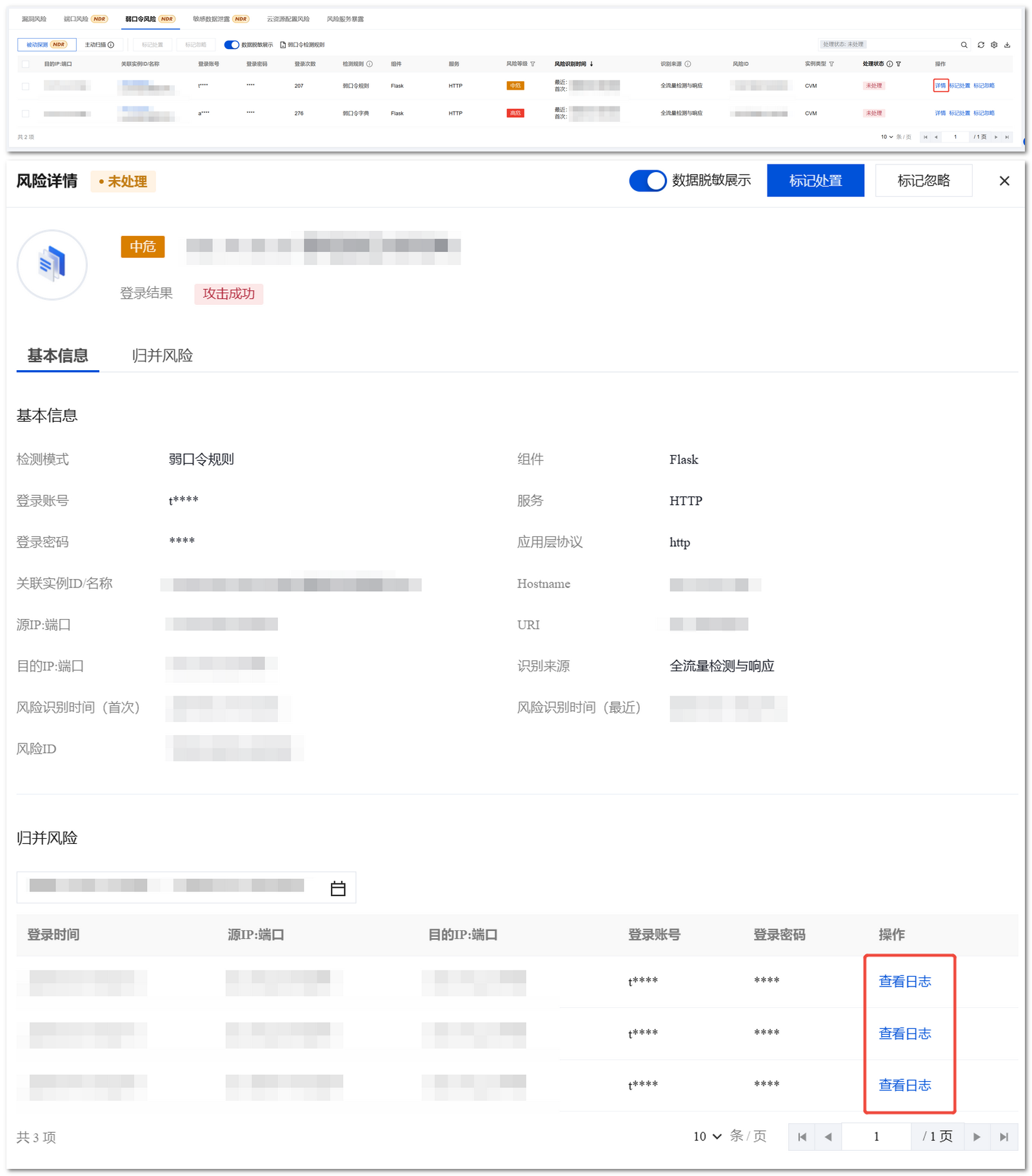This screenshot has width=1032, height=1176.
Task: Toggle 数据脱敏展示 switch in detail panel
Action: (x=647, y=181)
